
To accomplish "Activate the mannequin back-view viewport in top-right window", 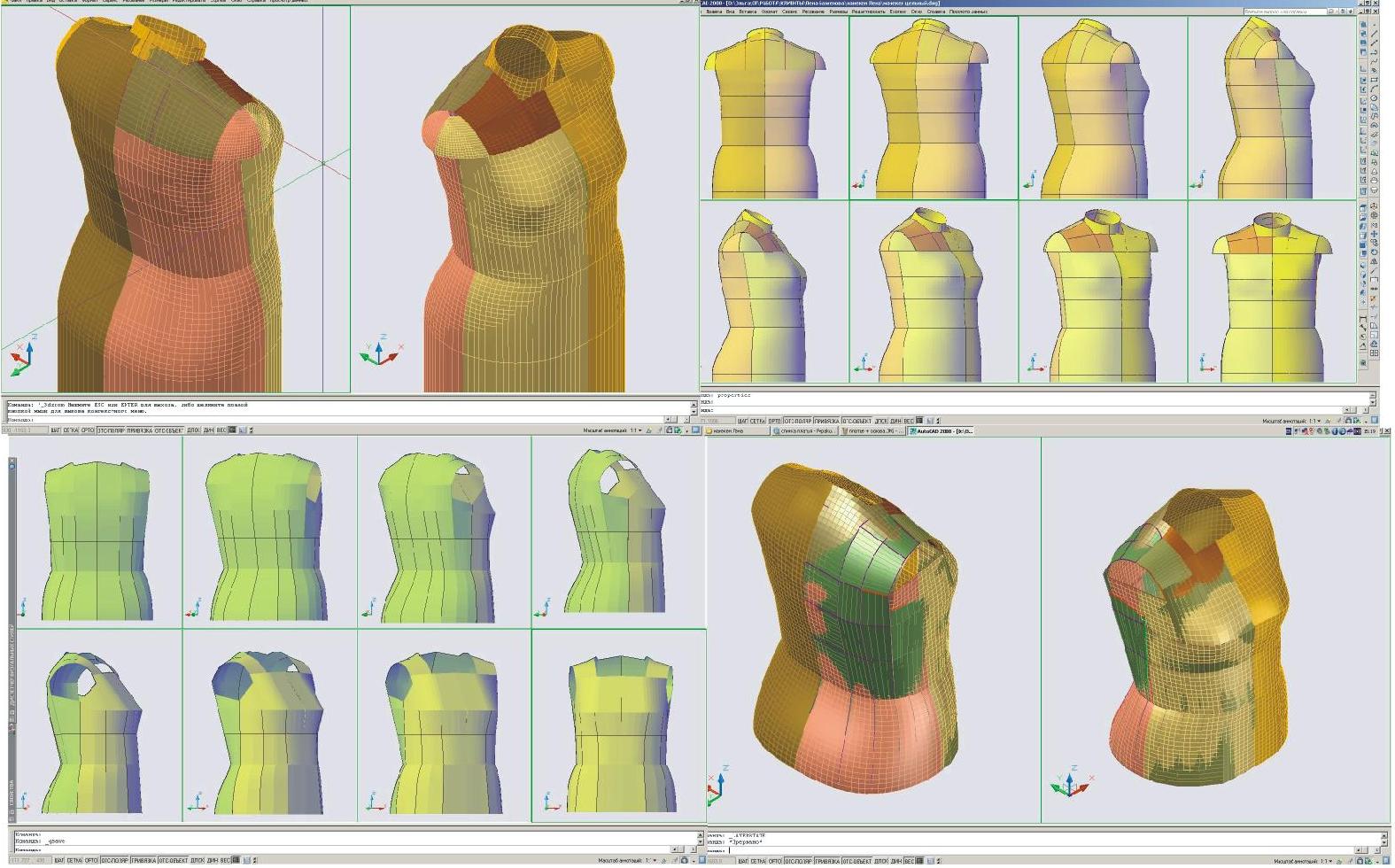I will click(x=774, y=108).
